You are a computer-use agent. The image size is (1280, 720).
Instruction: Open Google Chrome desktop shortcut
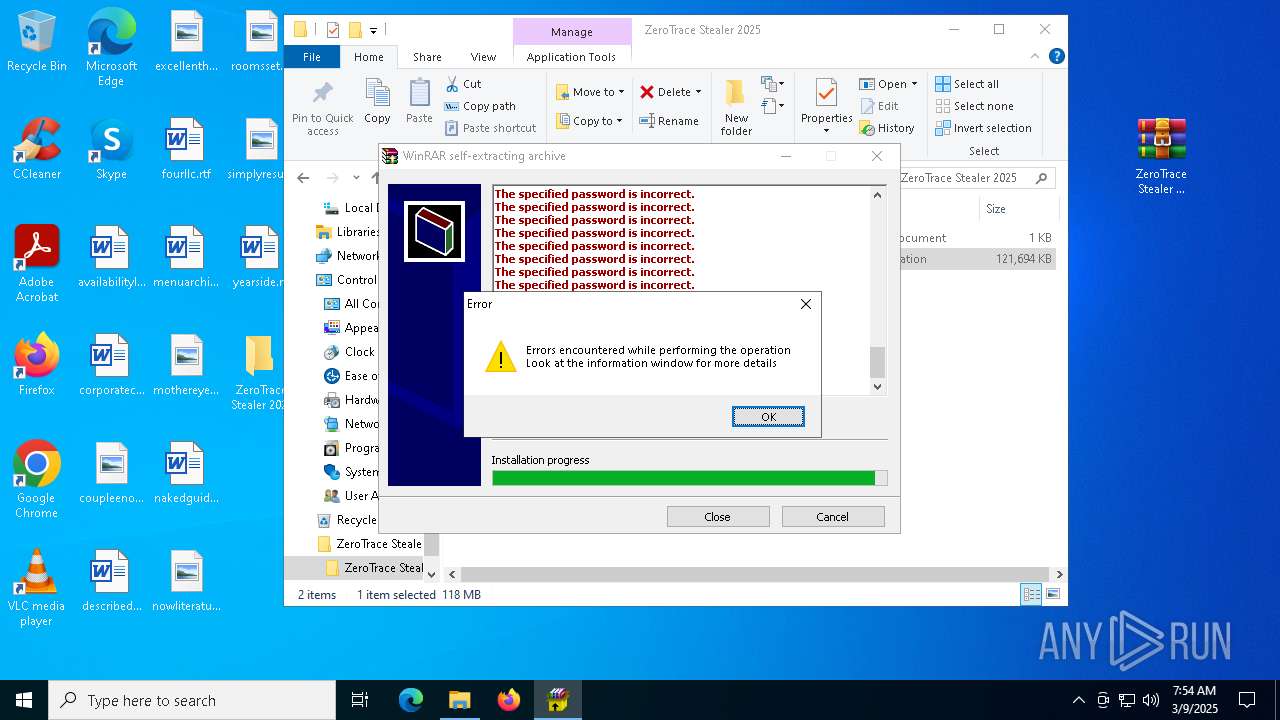[37, 480]
